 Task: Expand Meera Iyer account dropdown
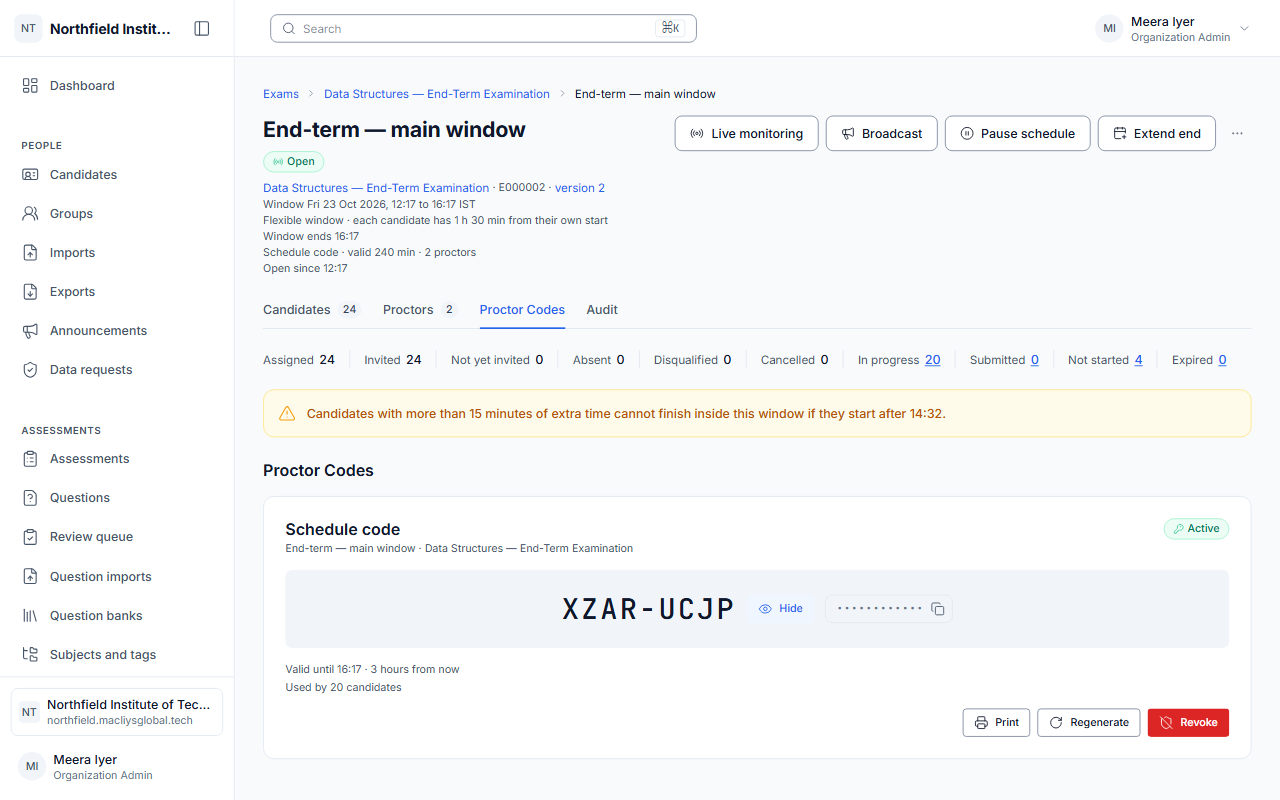[x=1173, y=29]
